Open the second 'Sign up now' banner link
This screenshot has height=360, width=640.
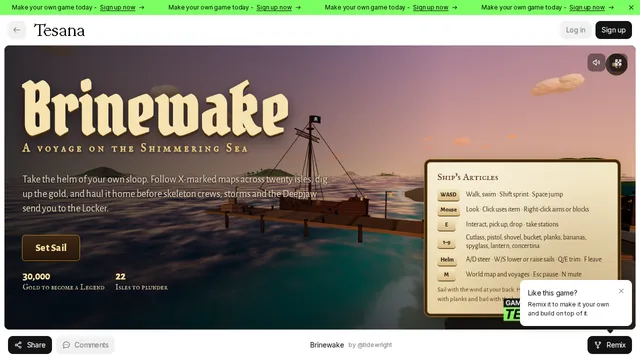coord(274,7)
